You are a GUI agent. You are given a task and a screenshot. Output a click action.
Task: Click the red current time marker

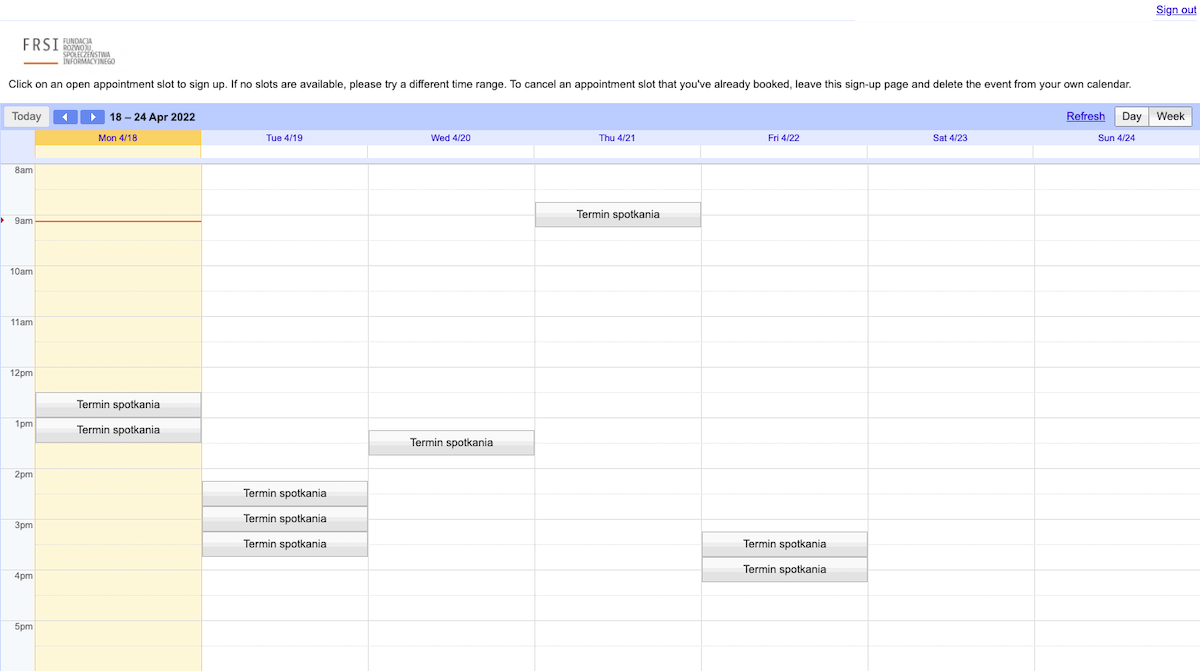(x=118, y=221)
